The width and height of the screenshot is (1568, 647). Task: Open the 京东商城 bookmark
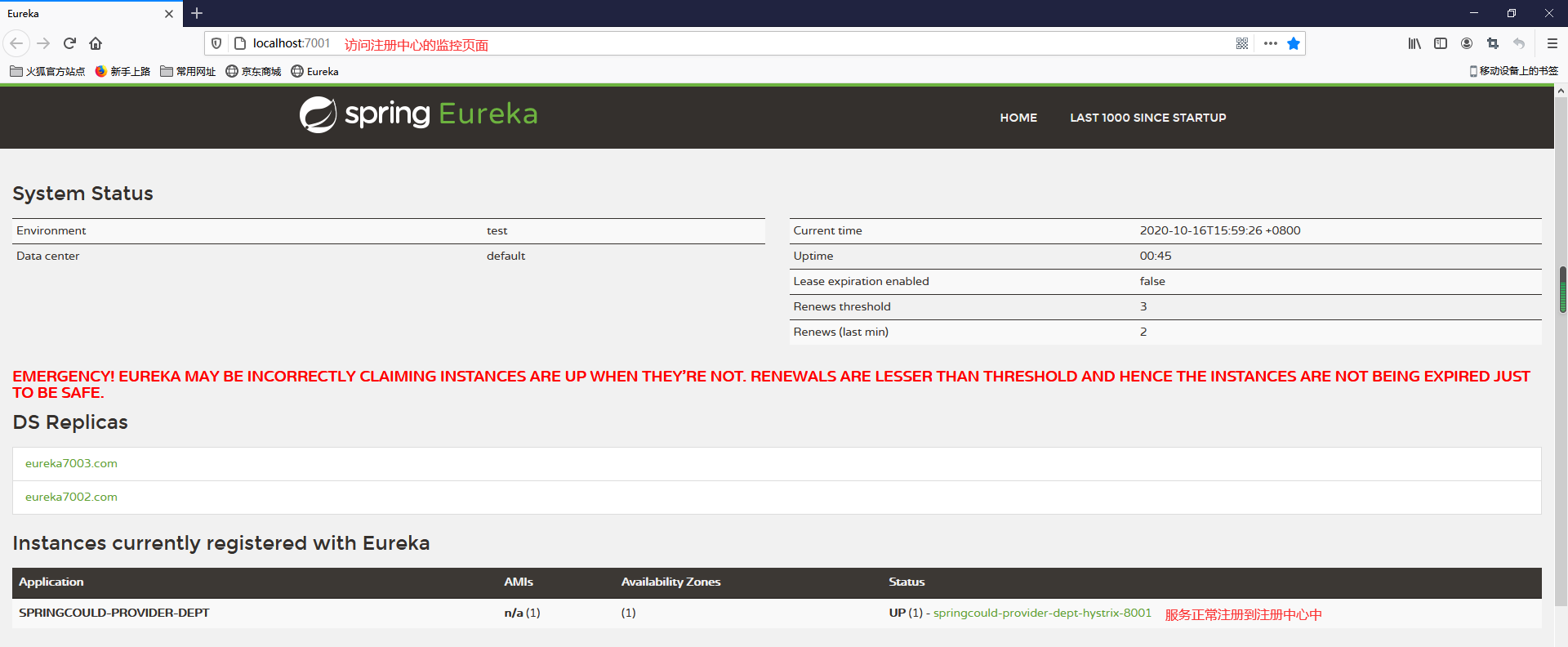pyautogui.click(x=253, y=72)
